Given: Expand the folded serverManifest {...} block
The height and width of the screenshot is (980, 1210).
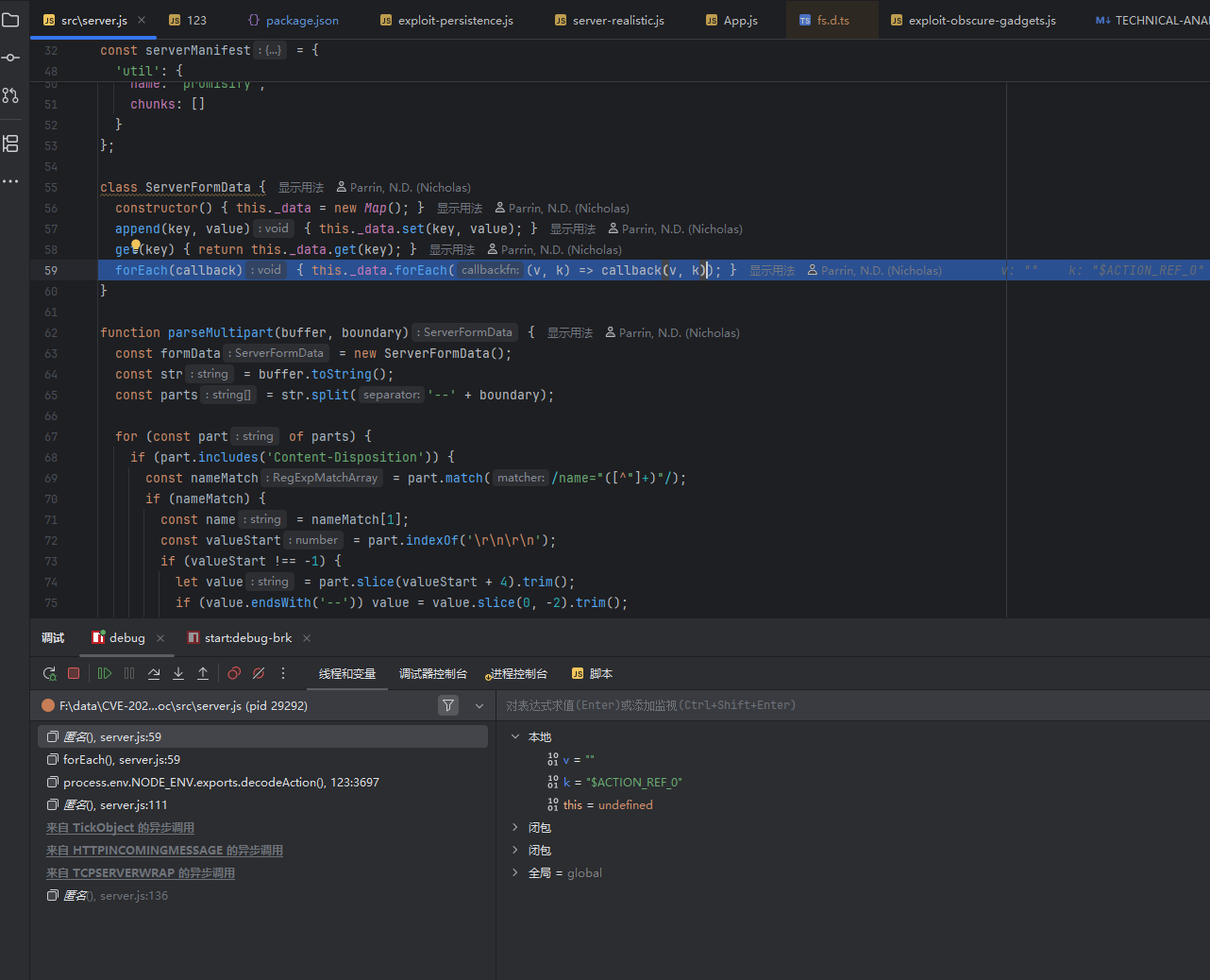Looking at the screenshot, I should tap(270, 50).
